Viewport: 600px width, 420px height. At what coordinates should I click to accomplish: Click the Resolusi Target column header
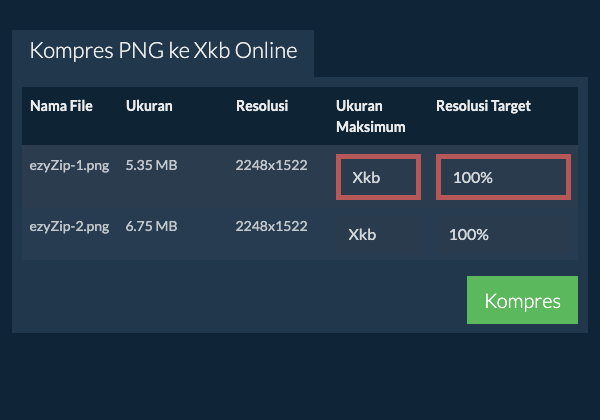pos(483,105)
